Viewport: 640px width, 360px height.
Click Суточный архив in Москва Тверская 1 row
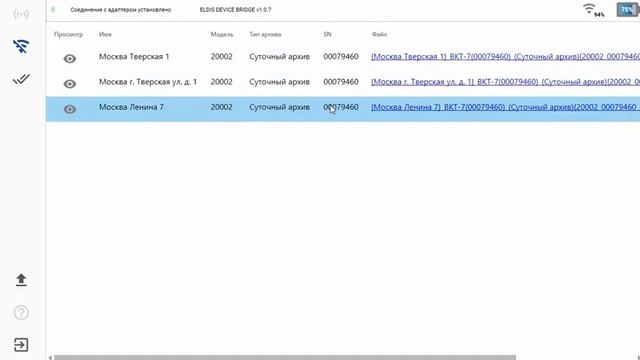click(x=280, y=57)
